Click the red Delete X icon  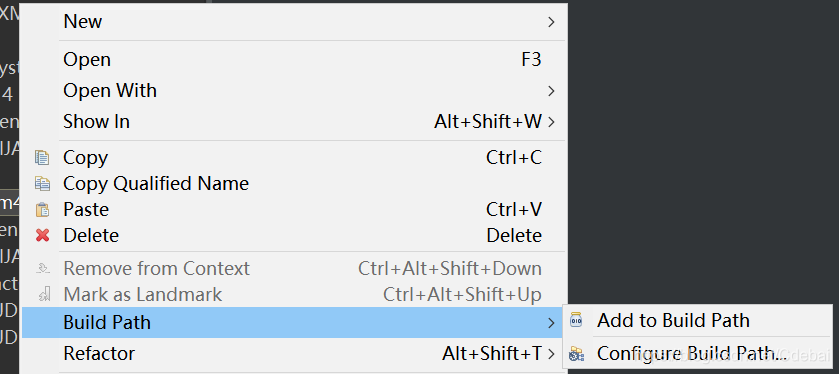tap(42, 235)
